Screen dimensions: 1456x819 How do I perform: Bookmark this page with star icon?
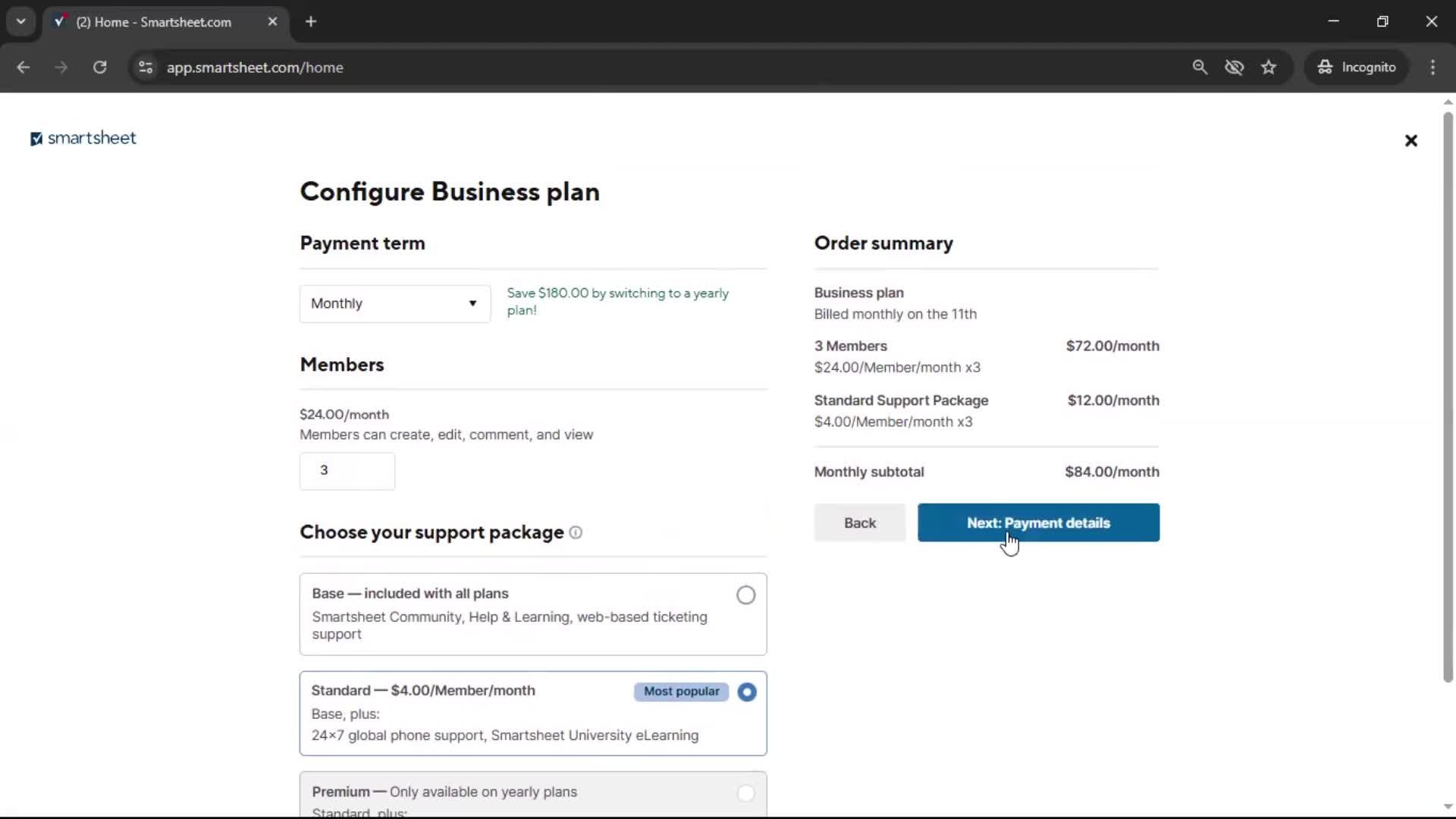click(x=1269, y=67)
